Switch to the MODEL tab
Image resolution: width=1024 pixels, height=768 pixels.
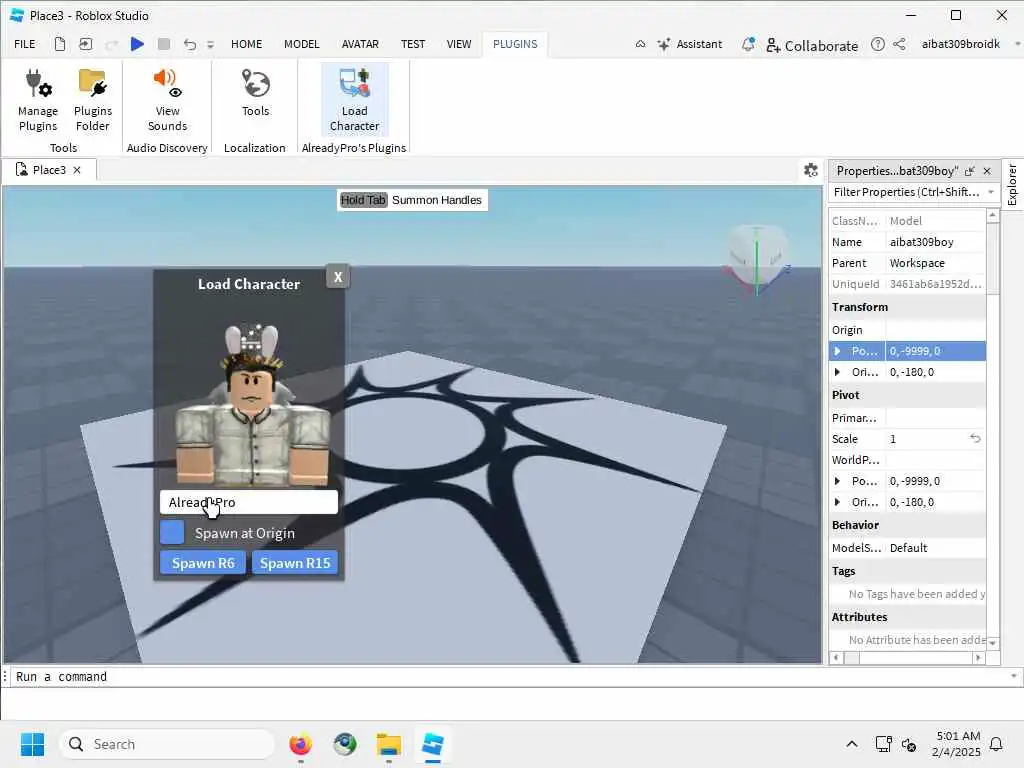(x=302, y=44)
